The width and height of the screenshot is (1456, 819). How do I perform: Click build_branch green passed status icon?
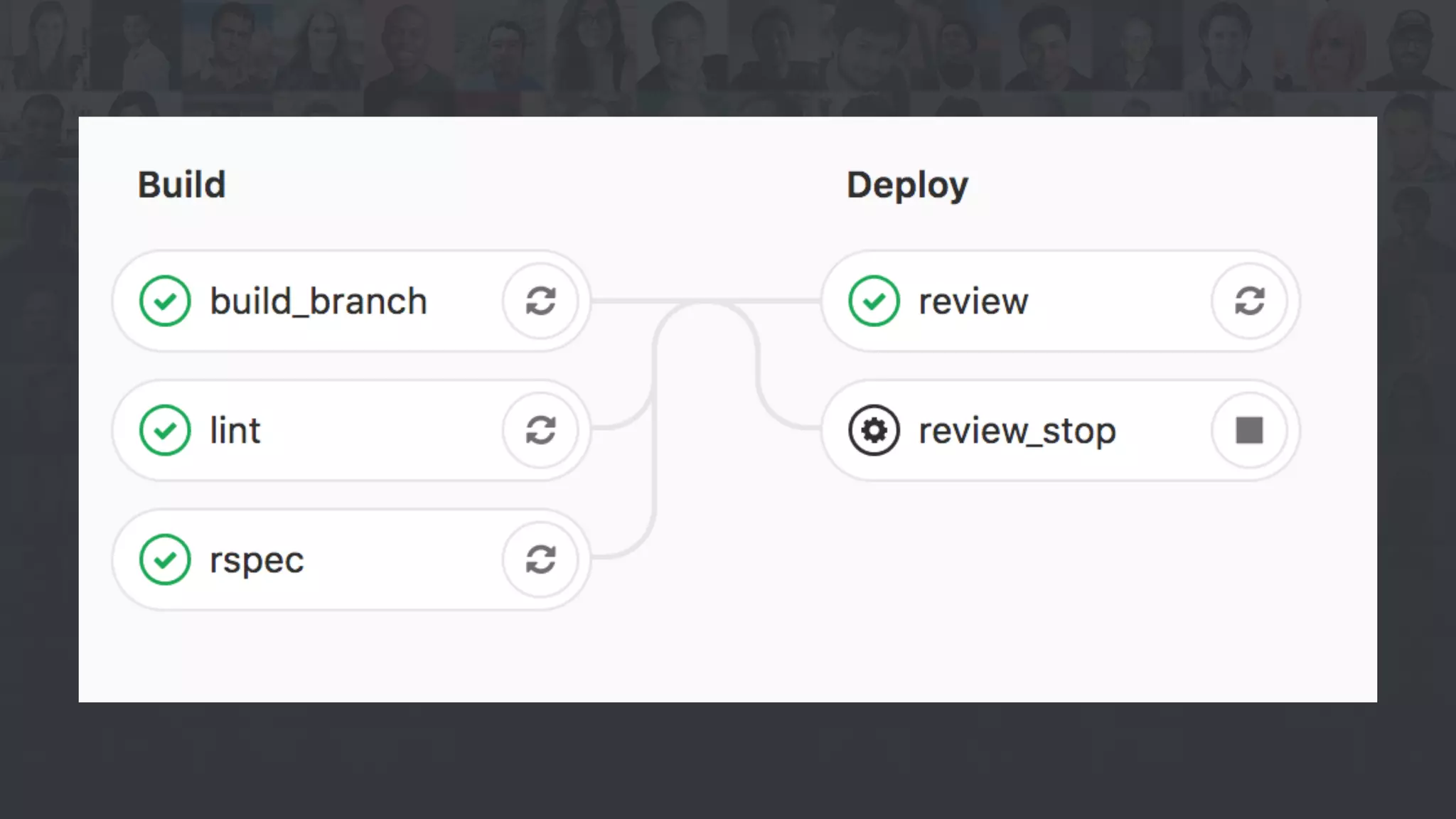(x=165, y=301)
